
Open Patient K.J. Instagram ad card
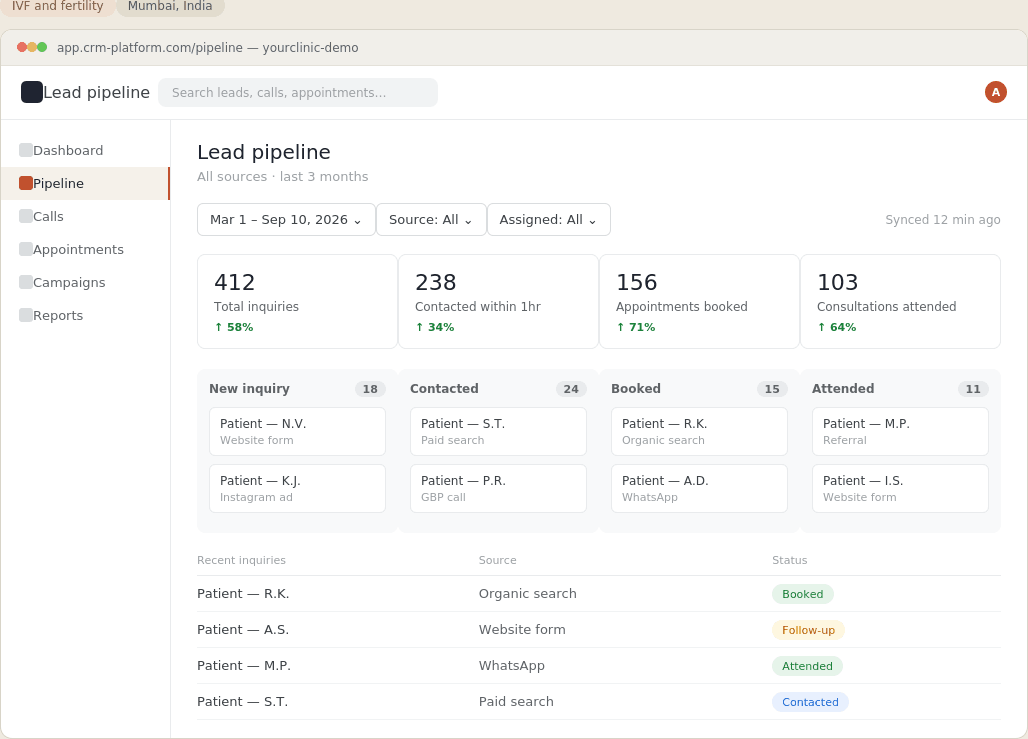tap(297, 489)
